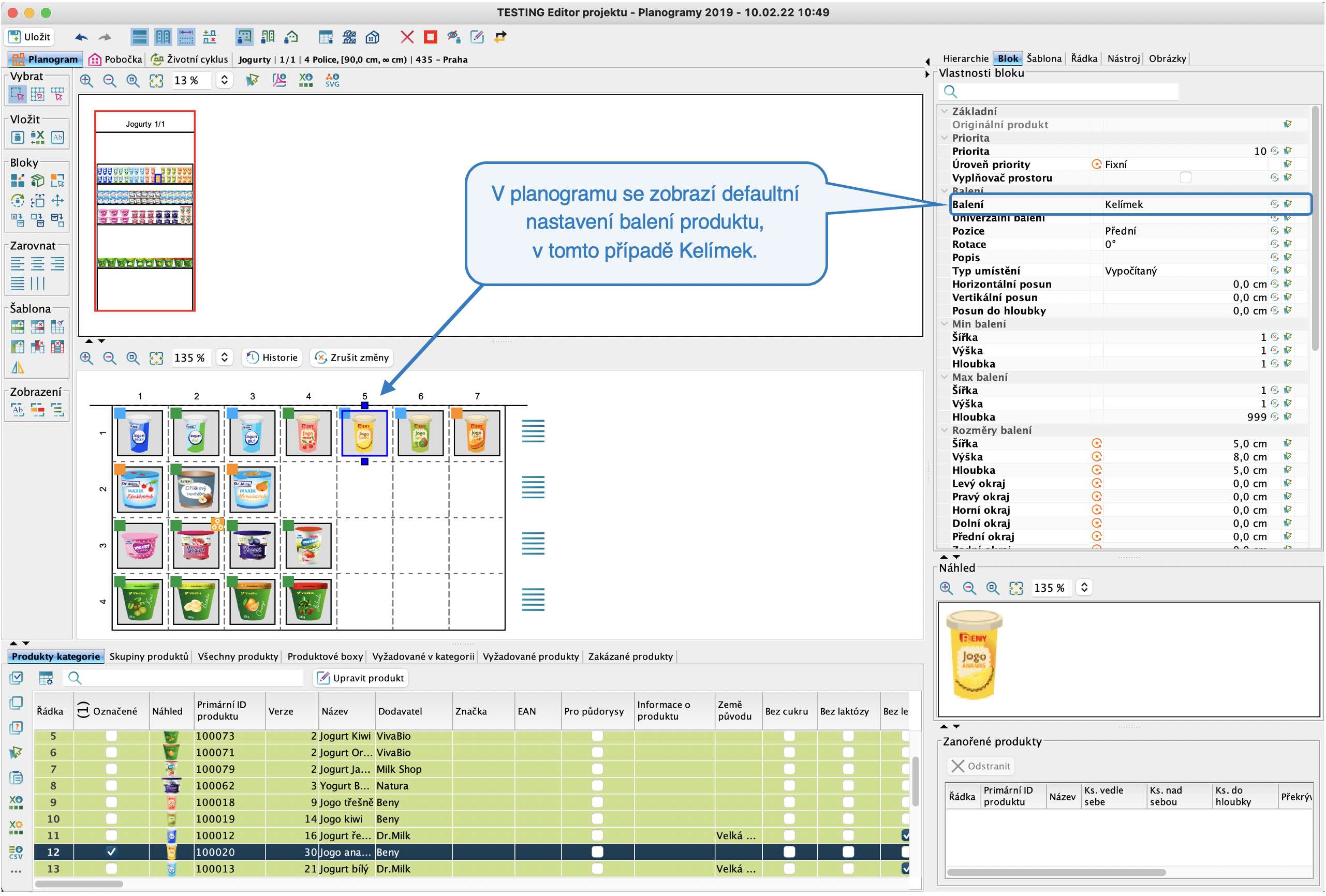The height and width of the screenshot is (896, 1326).
Task: Toggle Označené checkbox for row 5
Action: pos(111,736)
